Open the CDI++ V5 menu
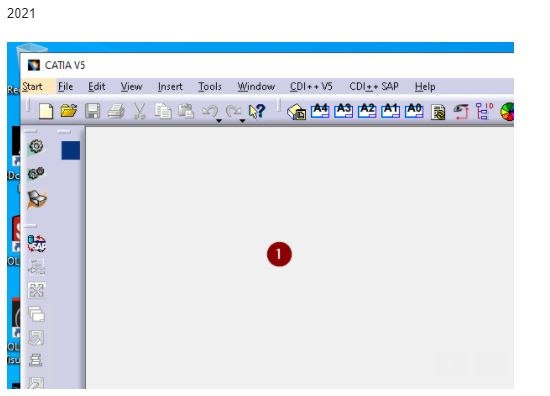Screen dimensions: 550x396 point(311,87)
